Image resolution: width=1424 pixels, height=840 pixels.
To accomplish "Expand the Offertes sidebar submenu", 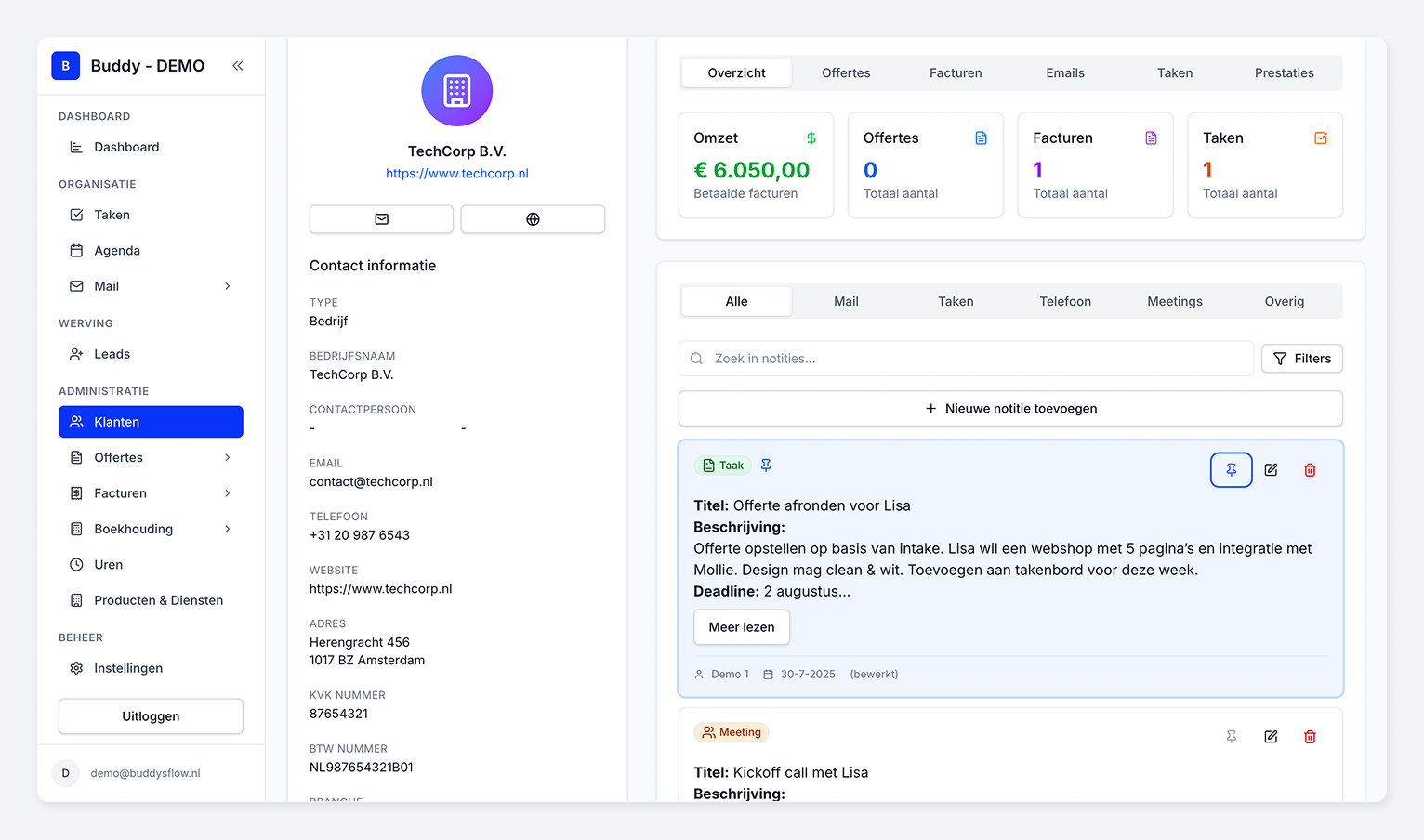I will point(227,457).
